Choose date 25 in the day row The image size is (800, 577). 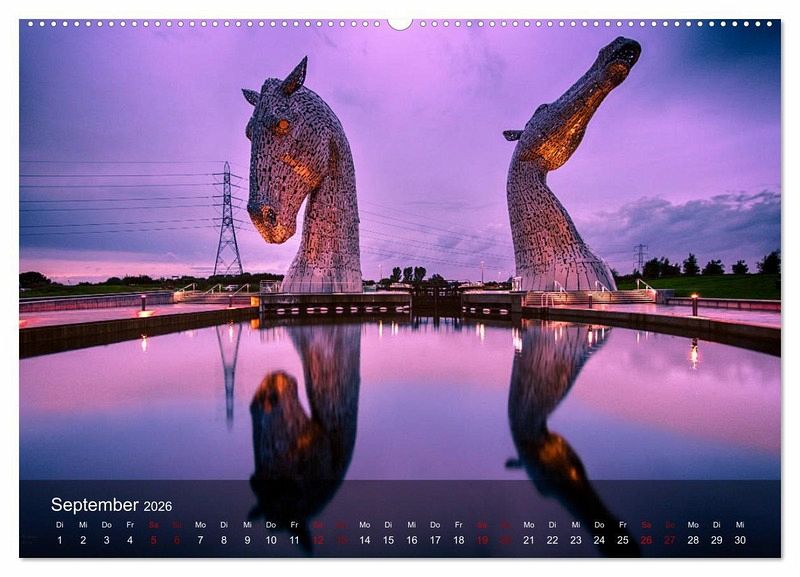click(x=623, y=540)
